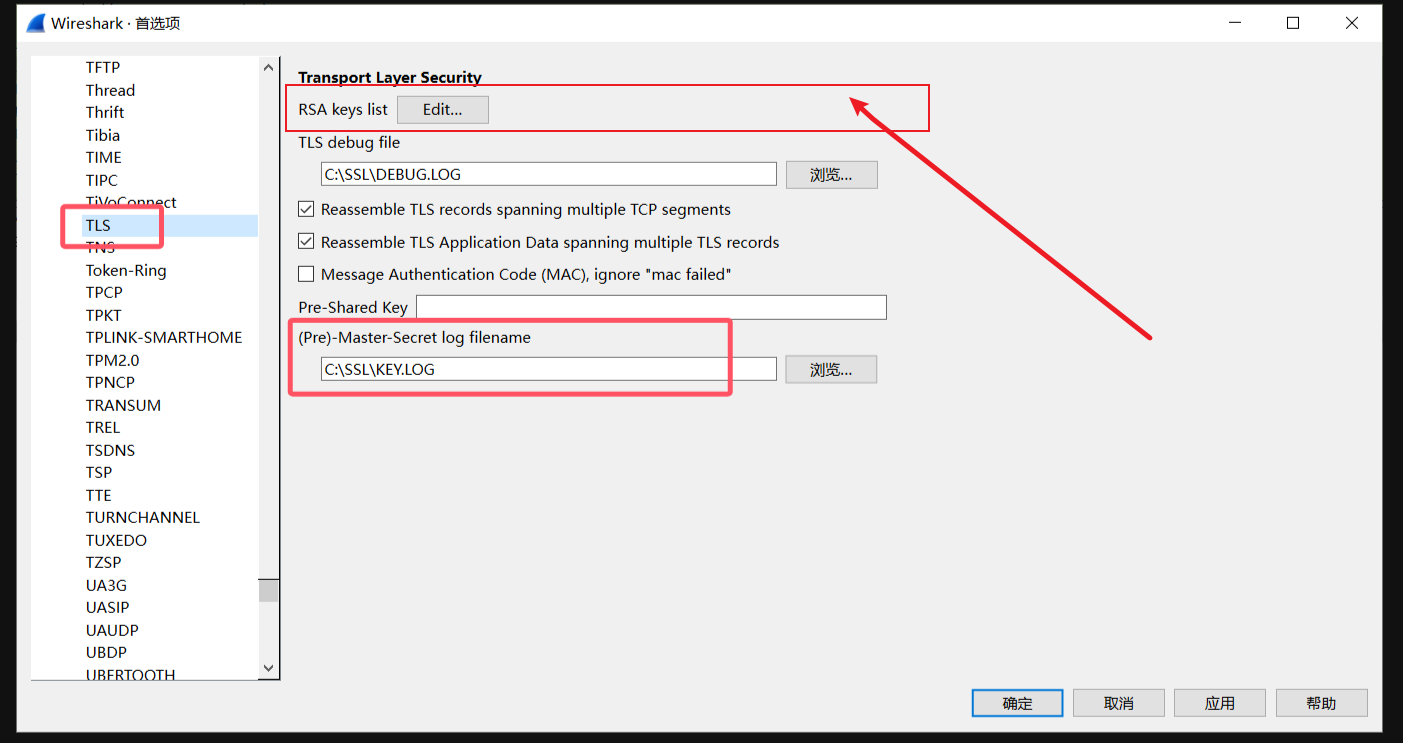1403x743 pixels.
Task: Click the "TLS debug file" label
Action: click(x=349, y=143)
